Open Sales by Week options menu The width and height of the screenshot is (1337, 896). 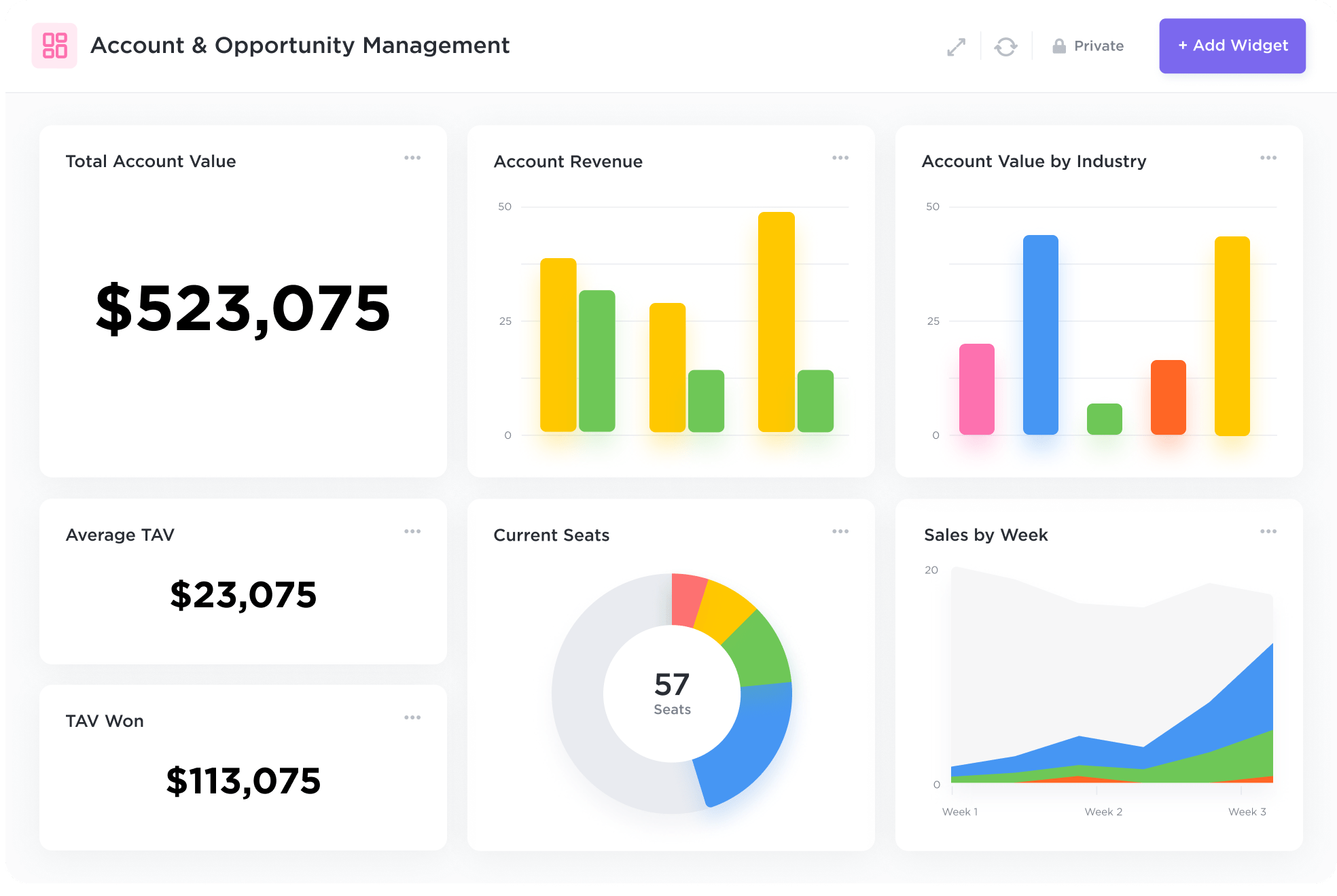pos(1268,531)
